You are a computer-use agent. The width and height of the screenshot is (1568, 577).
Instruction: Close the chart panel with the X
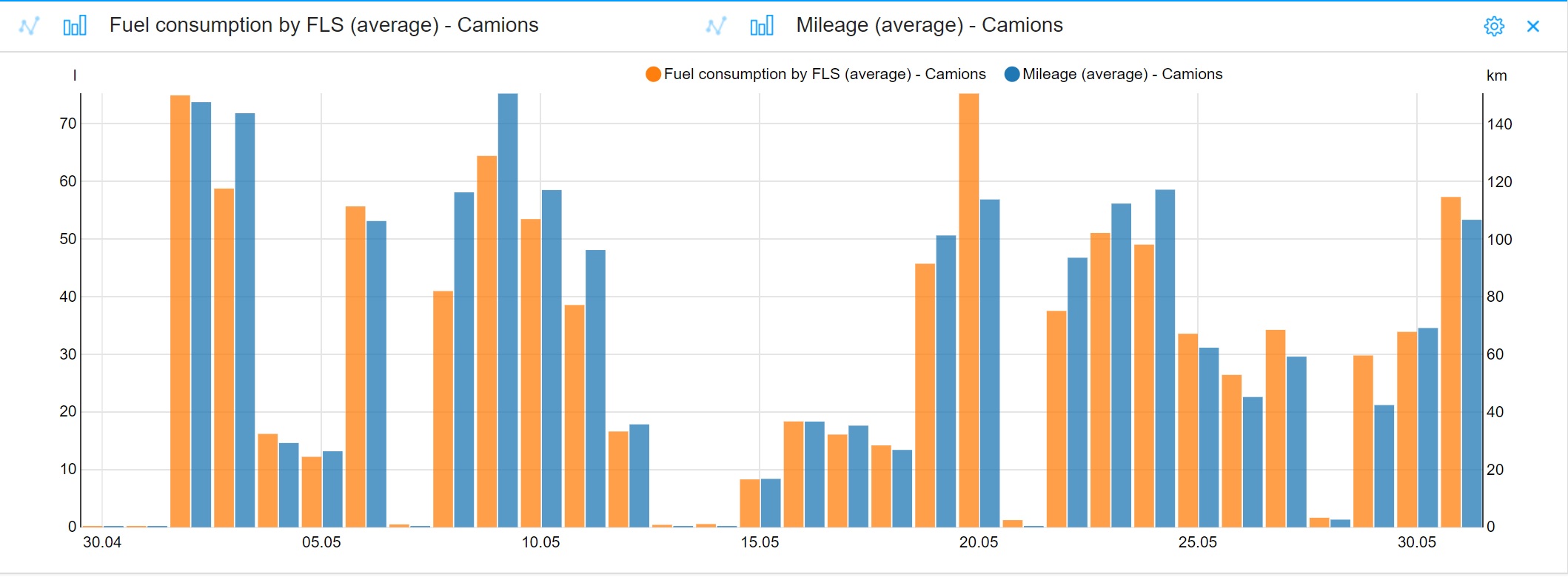1533,26
